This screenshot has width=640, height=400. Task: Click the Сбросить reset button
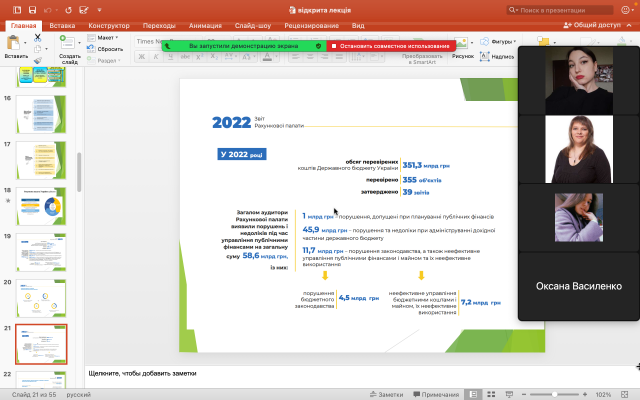[105, 49]
